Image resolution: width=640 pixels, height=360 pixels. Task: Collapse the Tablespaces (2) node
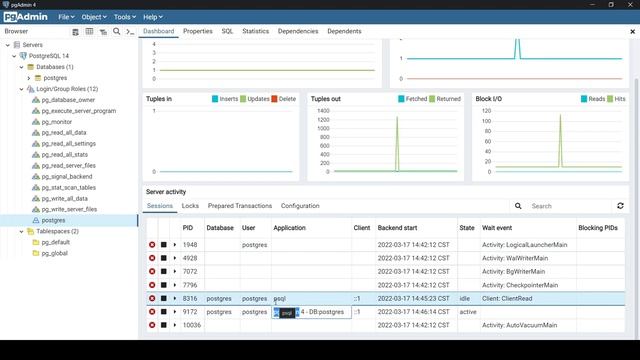[x=22, y=231]
